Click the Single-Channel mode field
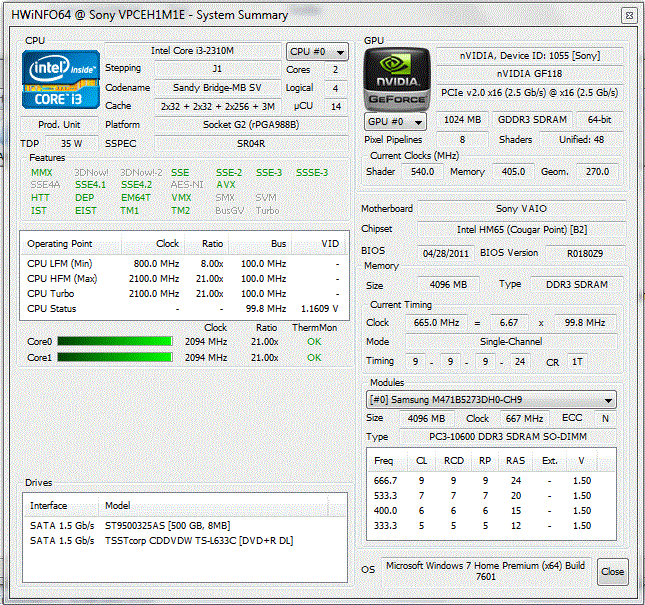 [511, 341]
